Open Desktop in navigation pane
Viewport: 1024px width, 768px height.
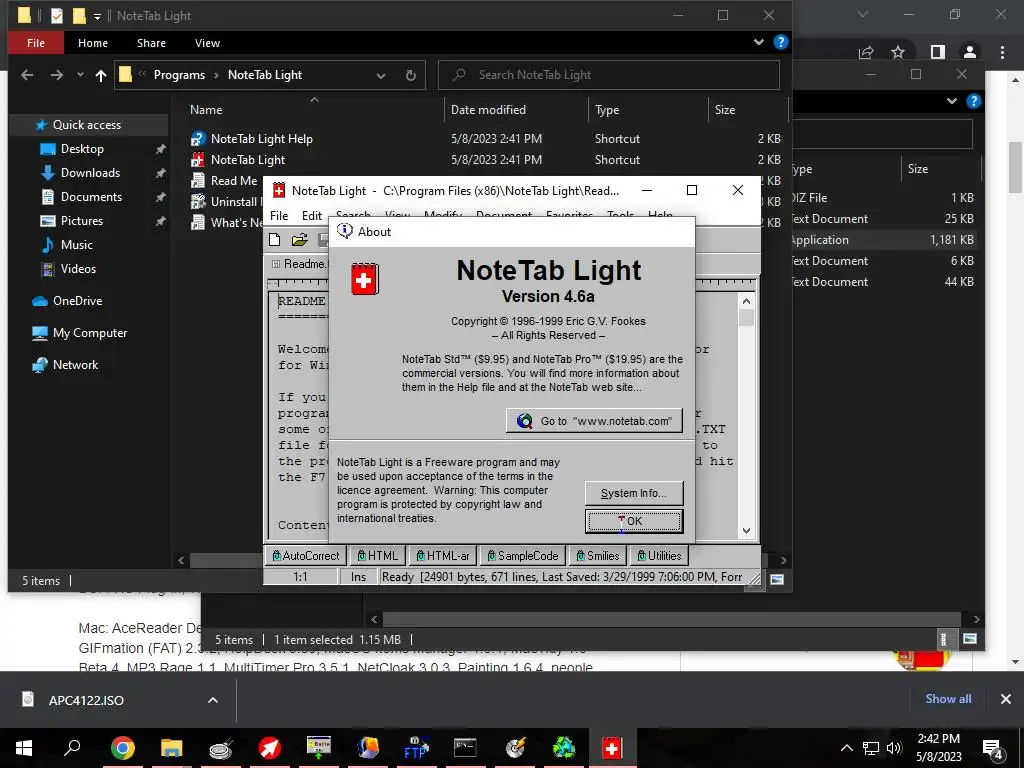(x=82, y=149)
